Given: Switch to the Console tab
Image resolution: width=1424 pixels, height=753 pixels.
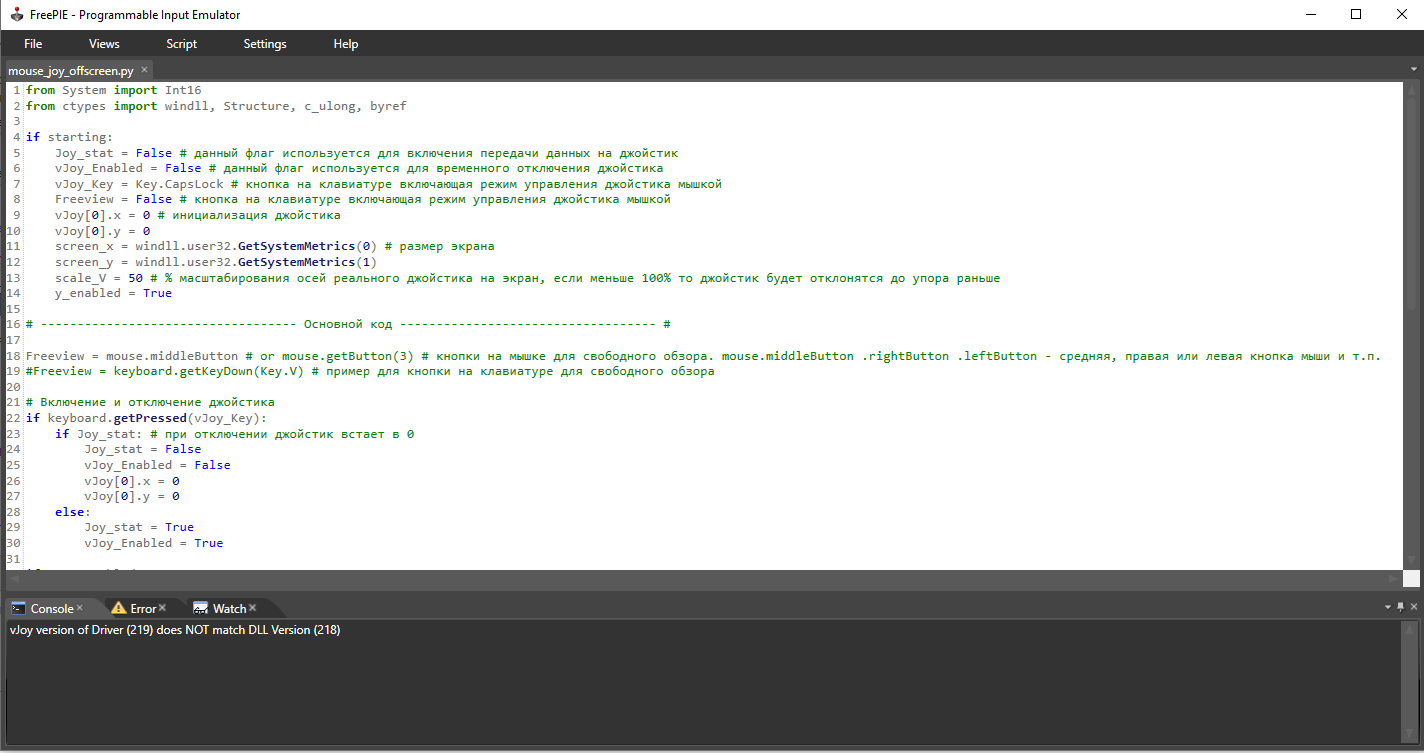Looking at the screenshot, I should tap(52, 608).
